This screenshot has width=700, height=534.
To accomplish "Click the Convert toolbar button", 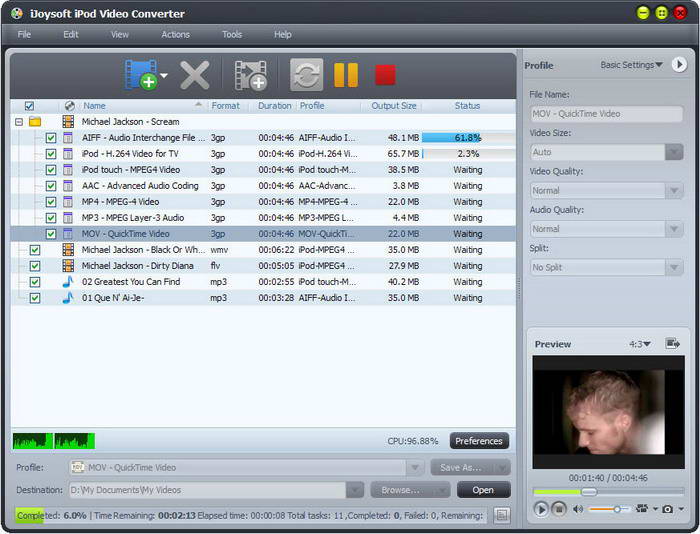I will pyautogui.click(x=306, y=75).
